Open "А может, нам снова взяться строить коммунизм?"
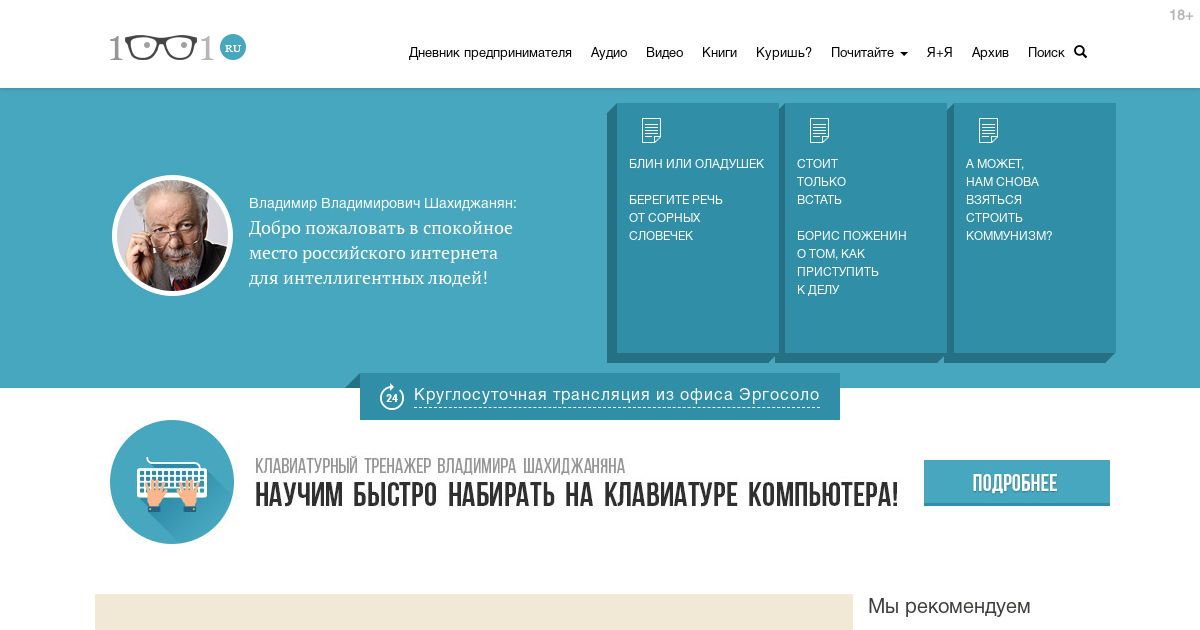1200x630 pixels. pos(1009,200)
